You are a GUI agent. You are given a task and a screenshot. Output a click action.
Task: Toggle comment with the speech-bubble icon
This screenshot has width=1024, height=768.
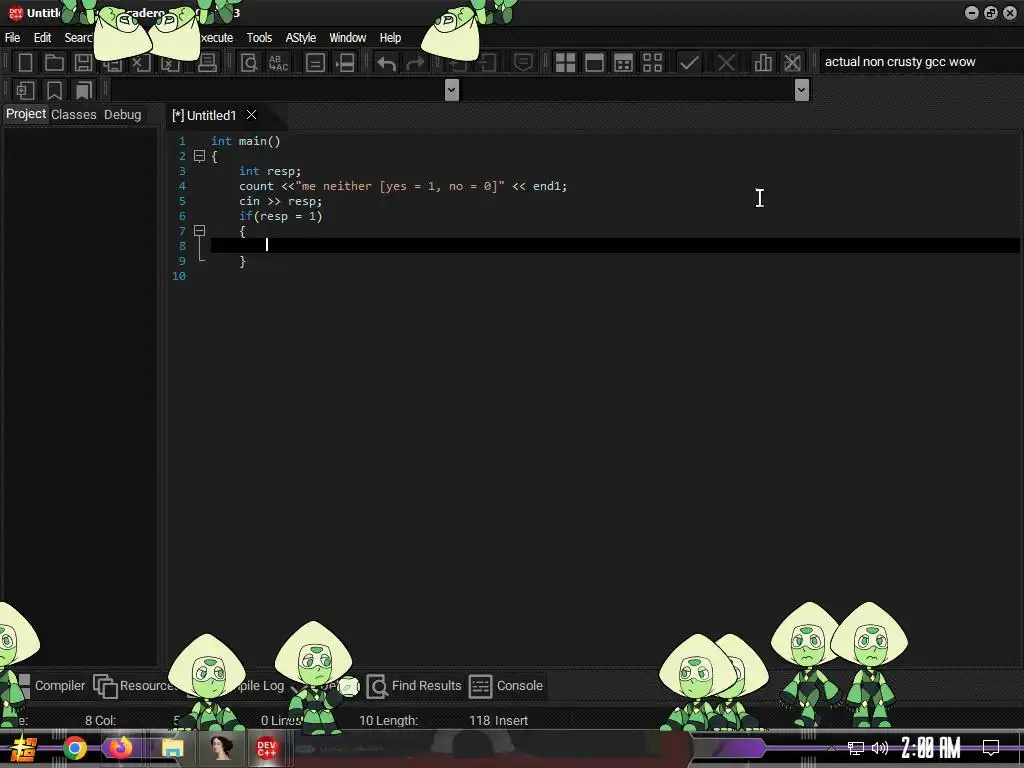click(523, 63)
